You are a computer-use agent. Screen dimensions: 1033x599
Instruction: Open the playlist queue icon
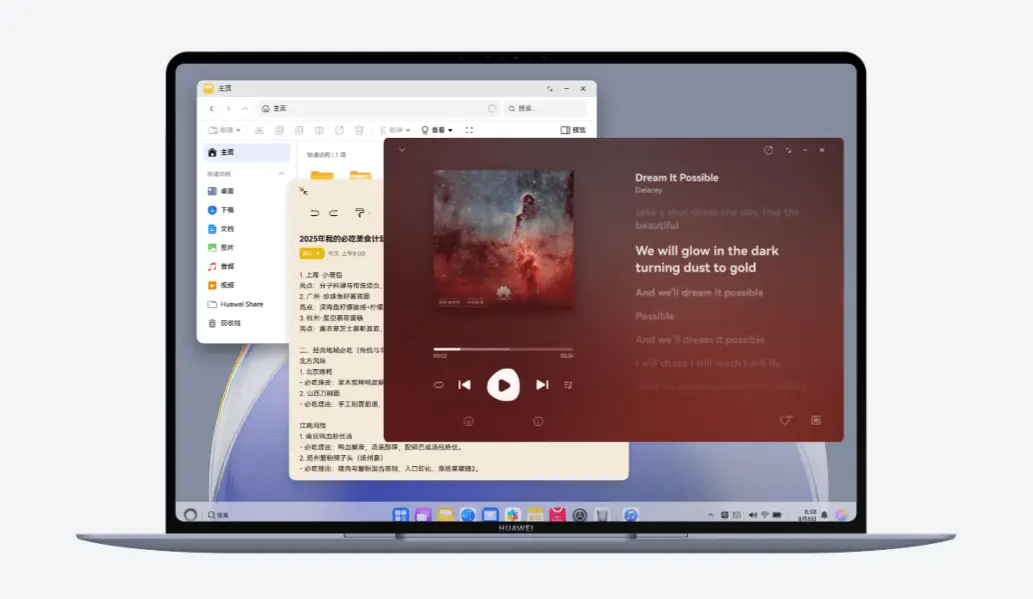coord(568,385)
